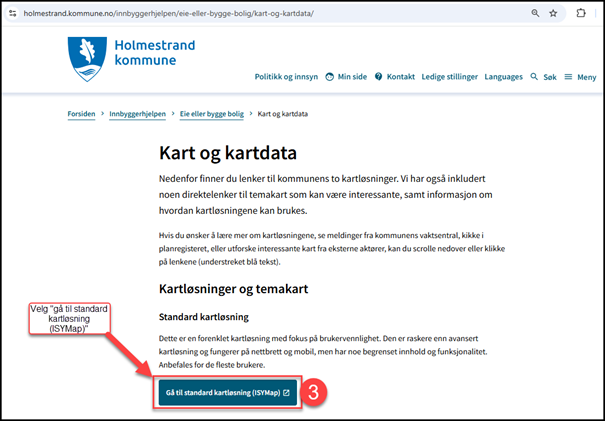Open Innbyggerhjelpen breadcrumb link

click(x=137, y=114)
